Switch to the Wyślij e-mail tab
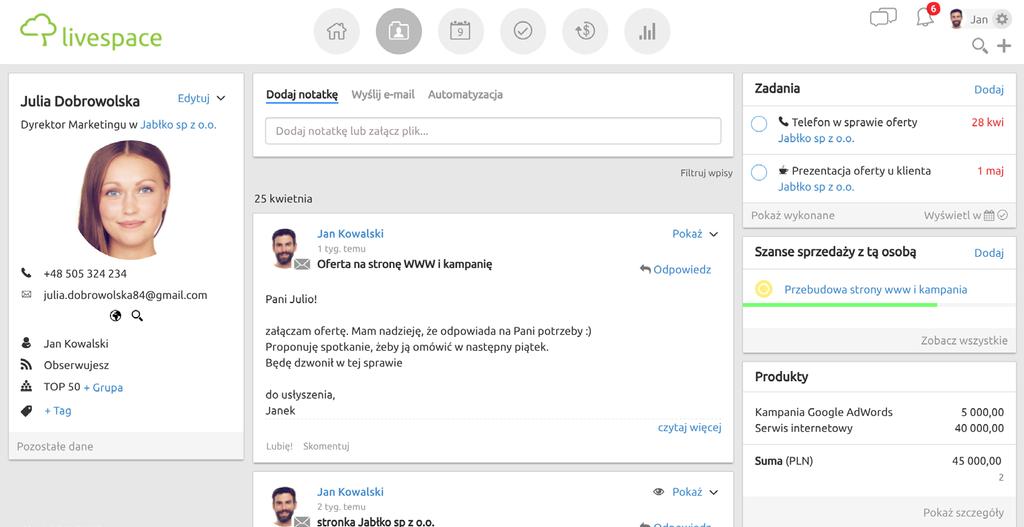Screen dimensions: 1024x527 click(383, 95)
